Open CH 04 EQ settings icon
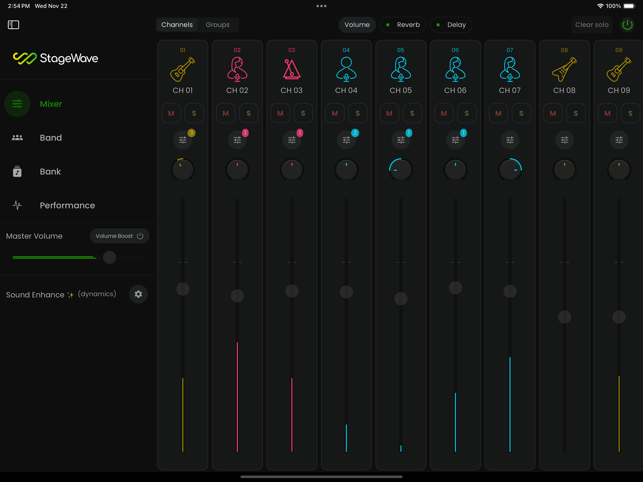The height and width of the screenshot is (482, 643). pos(346,140)
